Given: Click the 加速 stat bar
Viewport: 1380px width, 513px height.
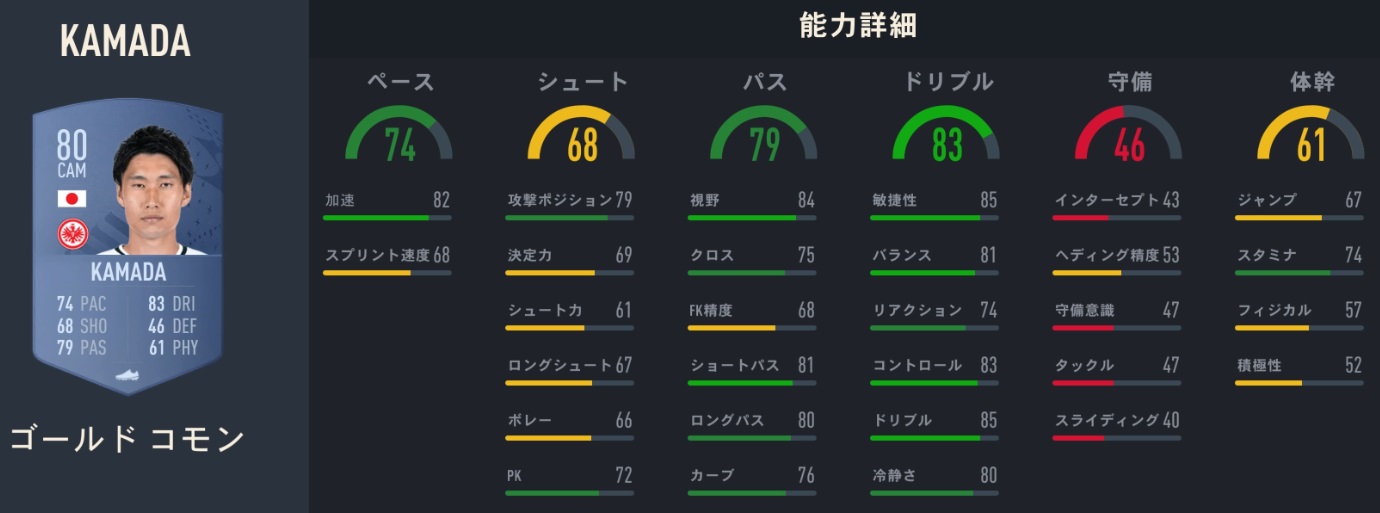Looking at the screenshot, I should pos(387,217).
